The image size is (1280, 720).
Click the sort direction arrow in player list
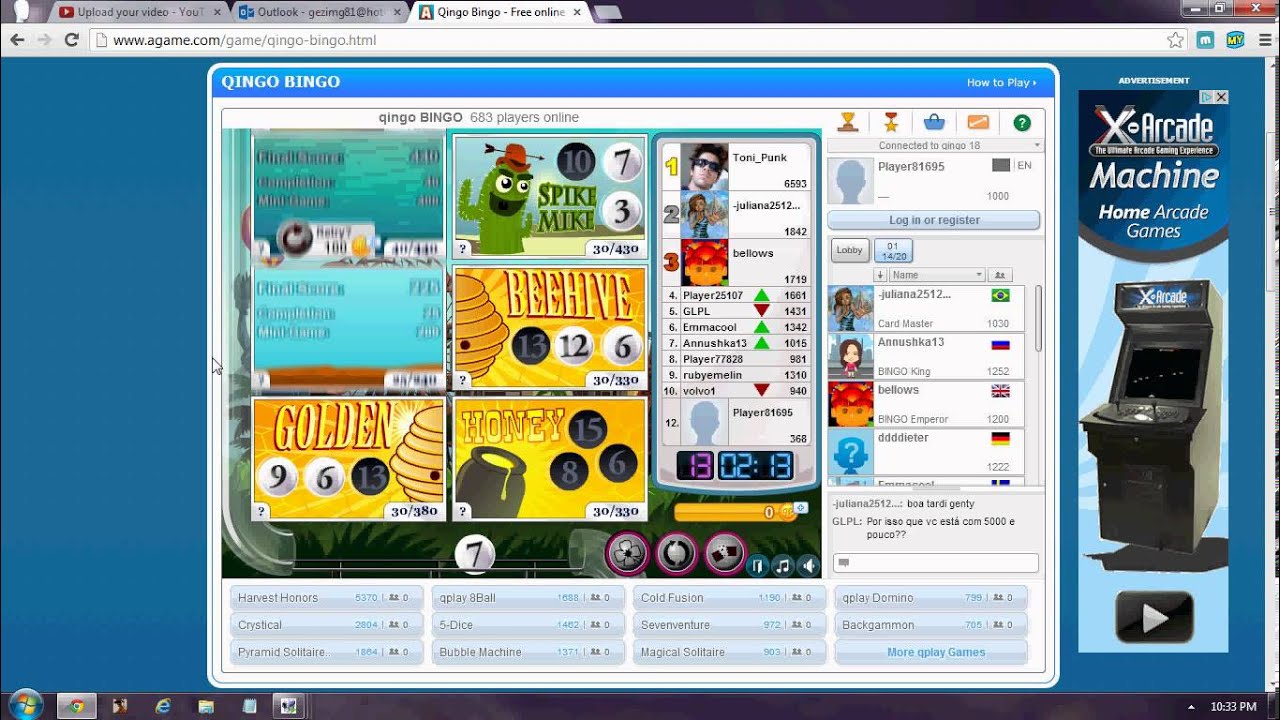881,275
